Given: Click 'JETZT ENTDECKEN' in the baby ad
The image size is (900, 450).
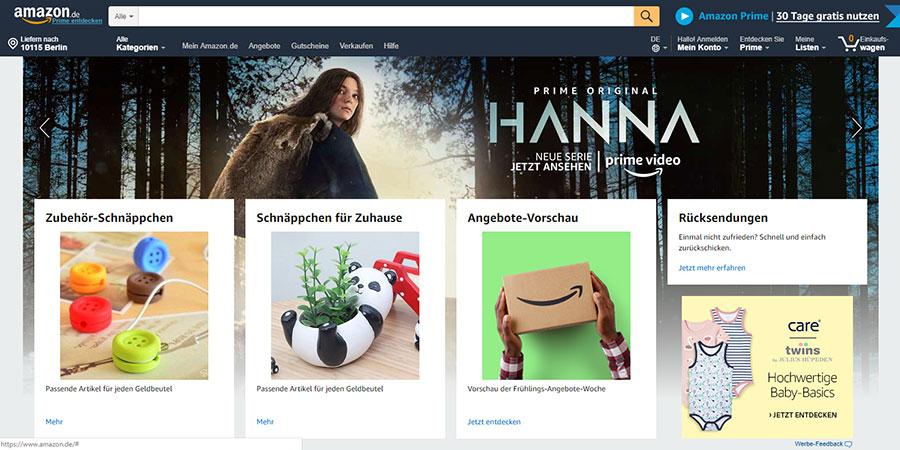Looking at the screenshot, I should pyautogui.click(x=802, y=415).
